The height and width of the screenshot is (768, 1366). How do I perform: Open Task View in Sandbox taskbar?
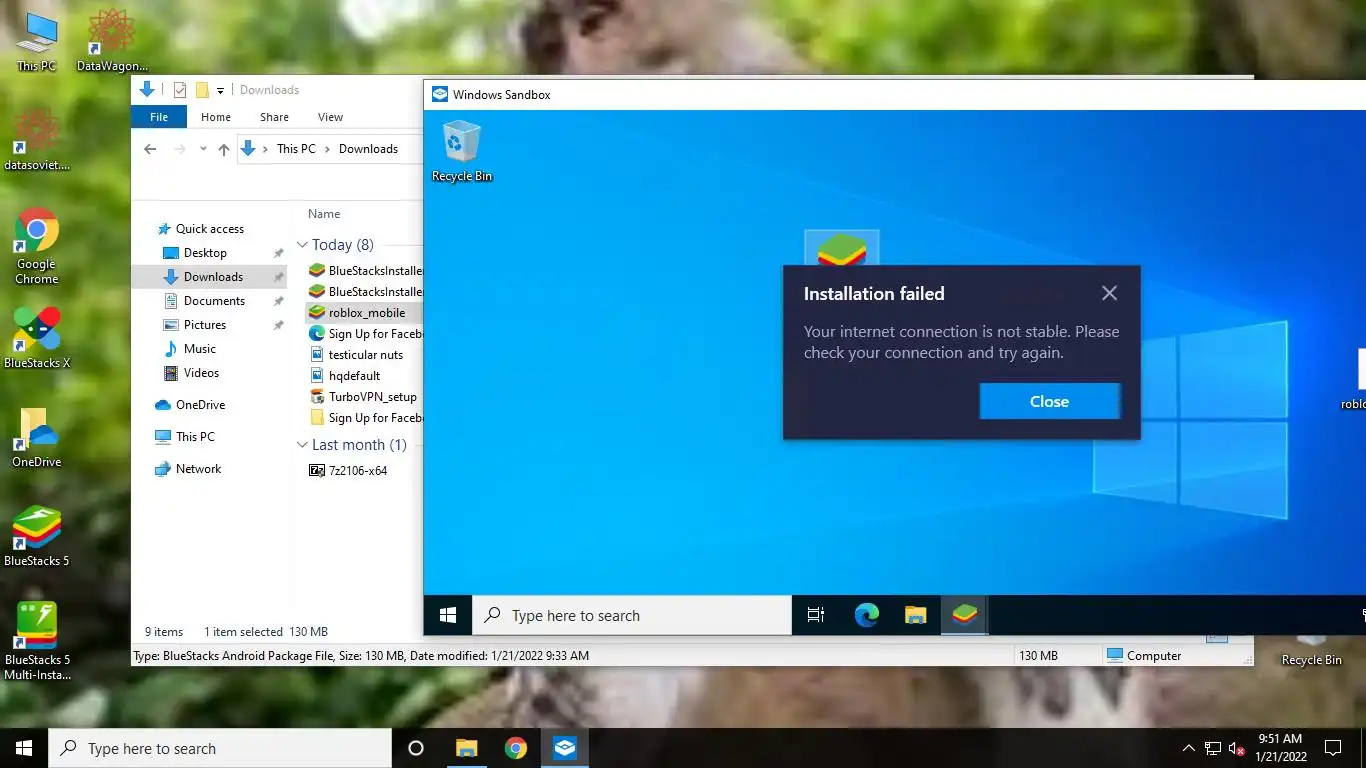[x=816, y=615]
